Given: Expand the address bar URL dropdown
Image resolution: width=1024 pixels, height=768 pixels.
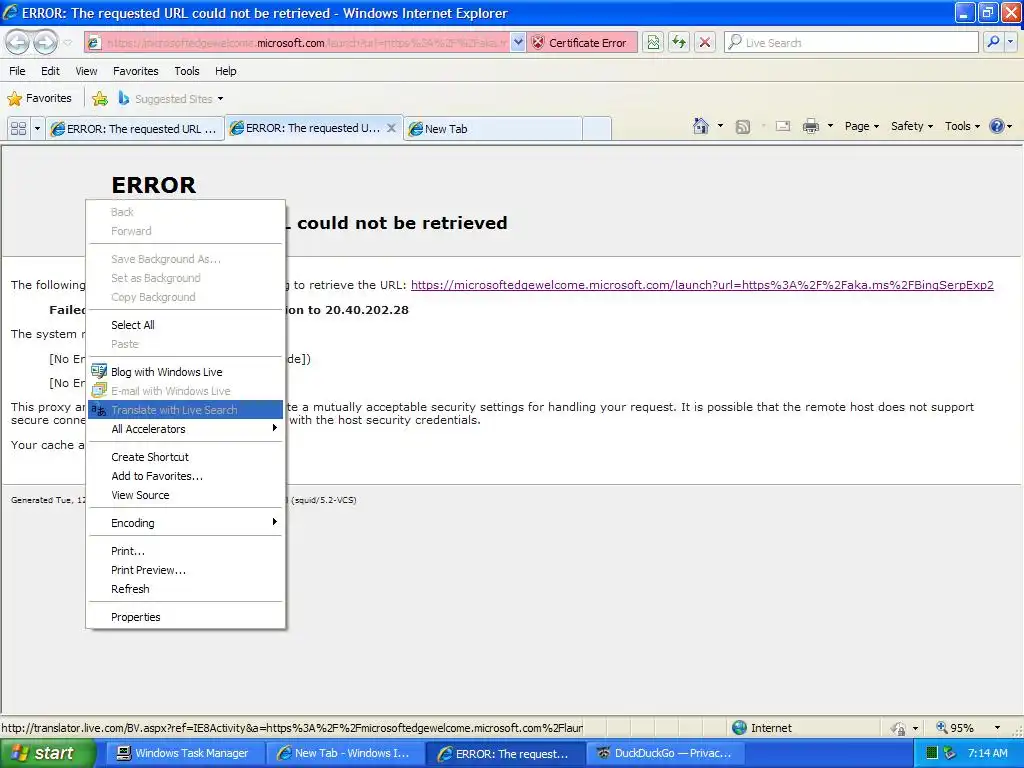Looking at the screenshot, I should pos(518,42).
